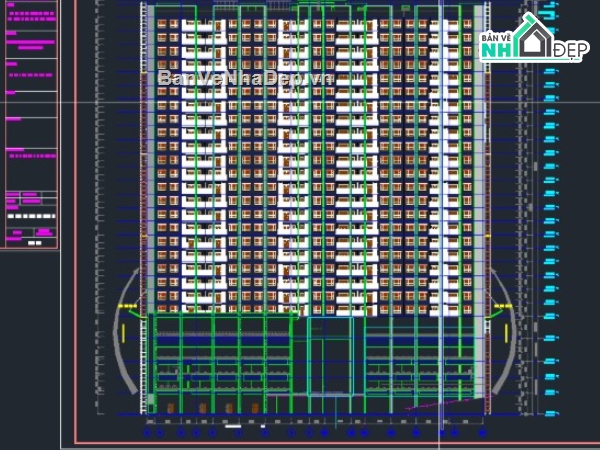Image resolution: width=600 pixels, height=450 pixels.
Task: Pick the last blue grid axis bubble at bottom right
Action: click(482, 433)
